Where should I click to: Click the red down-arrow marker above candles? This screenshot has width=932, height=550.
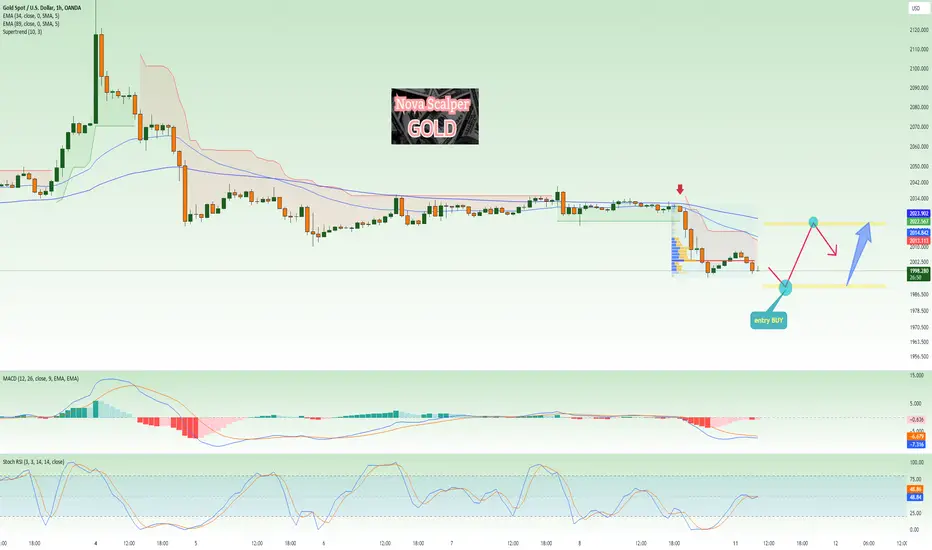[x=680, y=189]
